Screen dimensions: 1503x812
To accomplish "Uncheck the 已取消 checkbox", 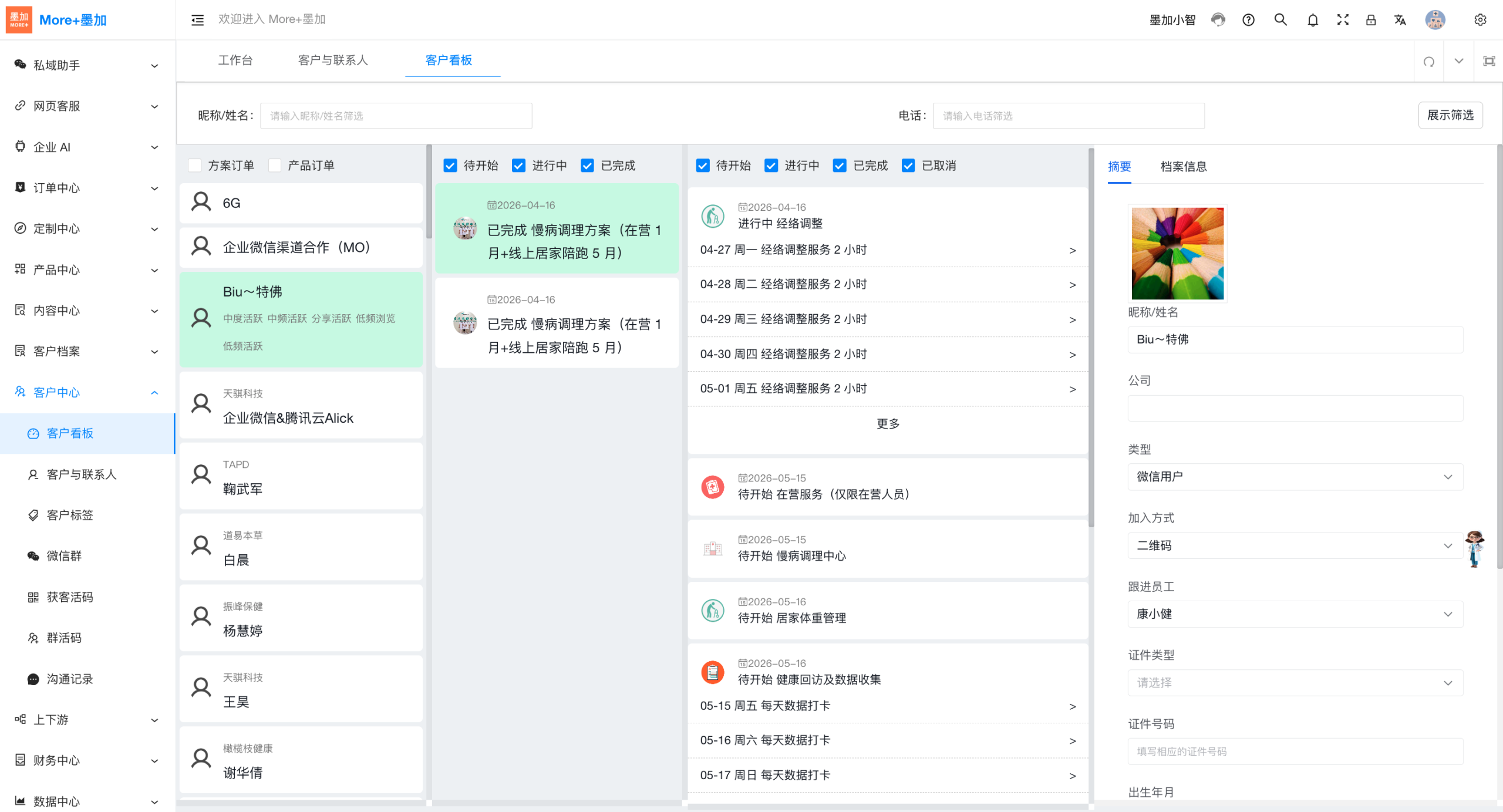I will point(908,166).
